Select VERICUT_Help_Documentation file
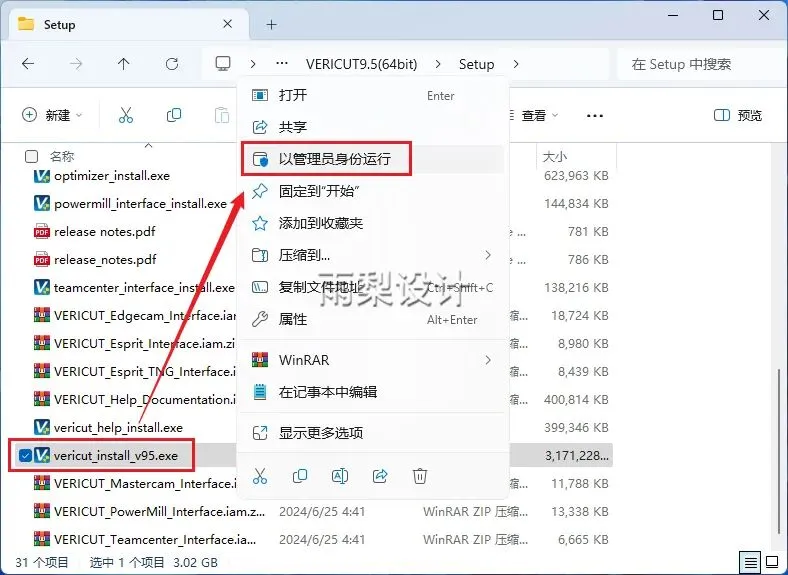788x575 pixels. [x=145, y=400]
